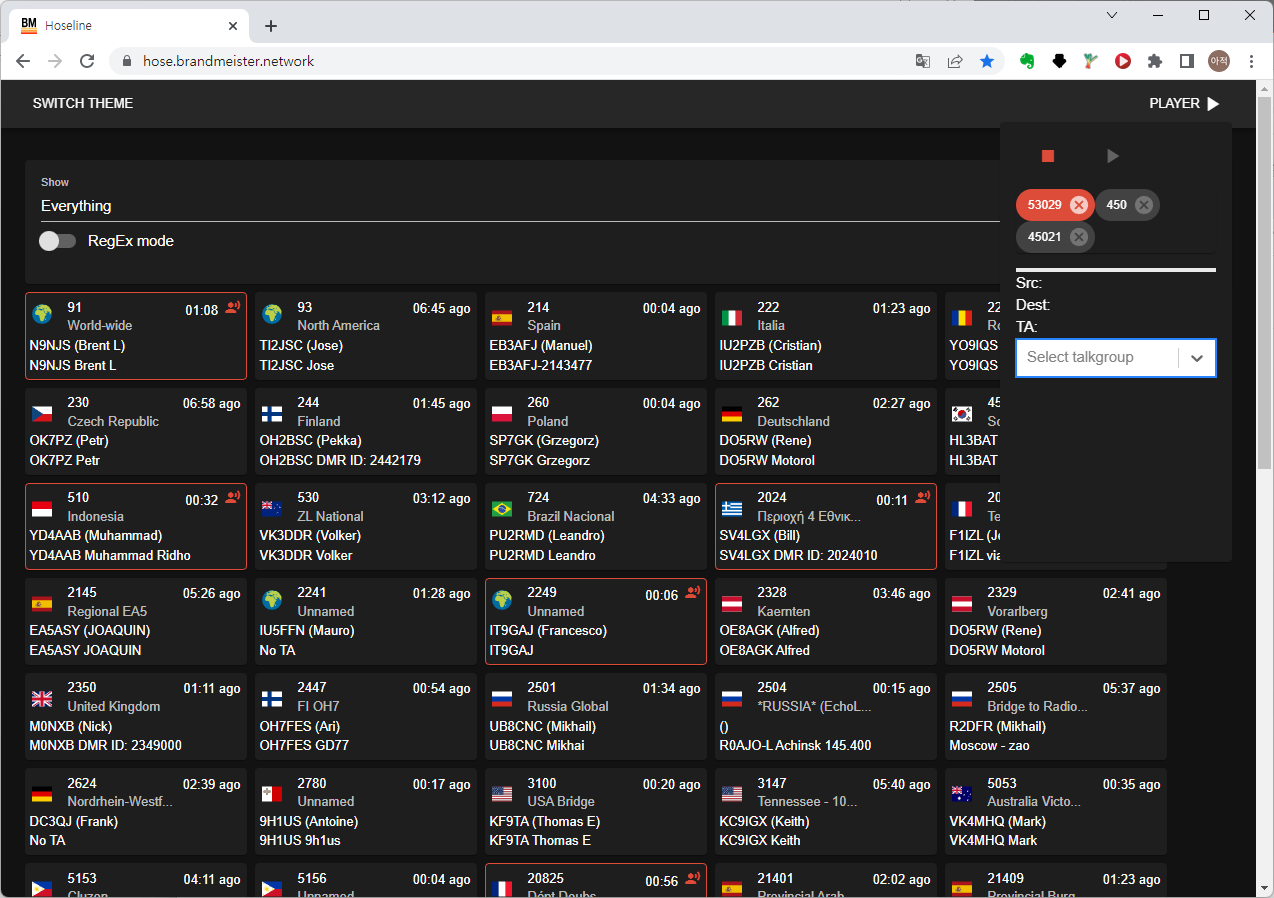
Task: Click the address bar URL
Action: 229,61
